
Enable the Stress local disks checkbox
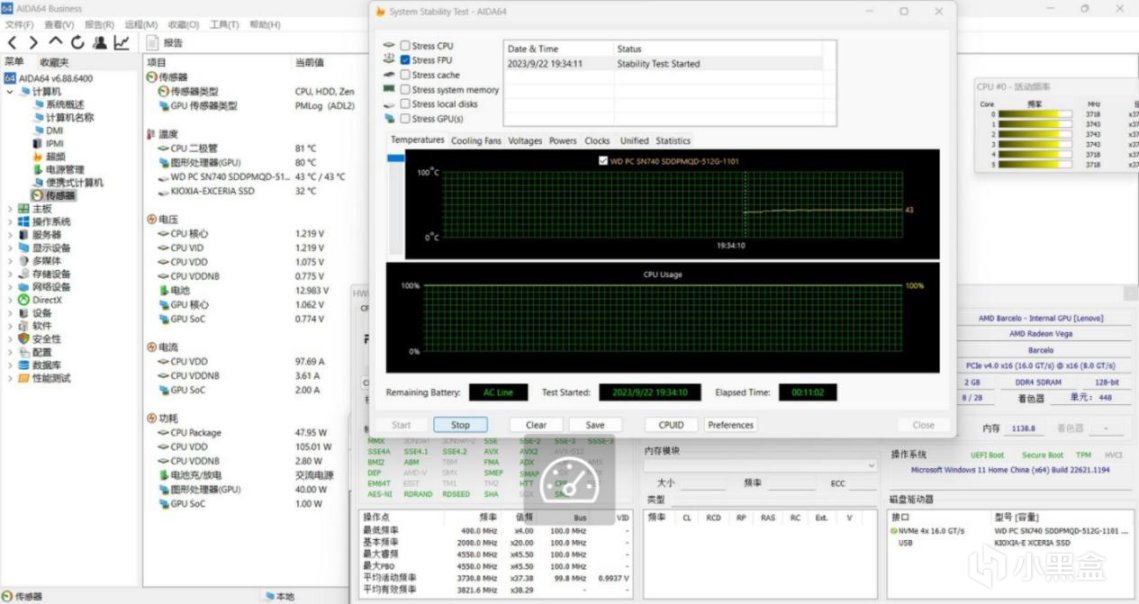pos(405,104)
